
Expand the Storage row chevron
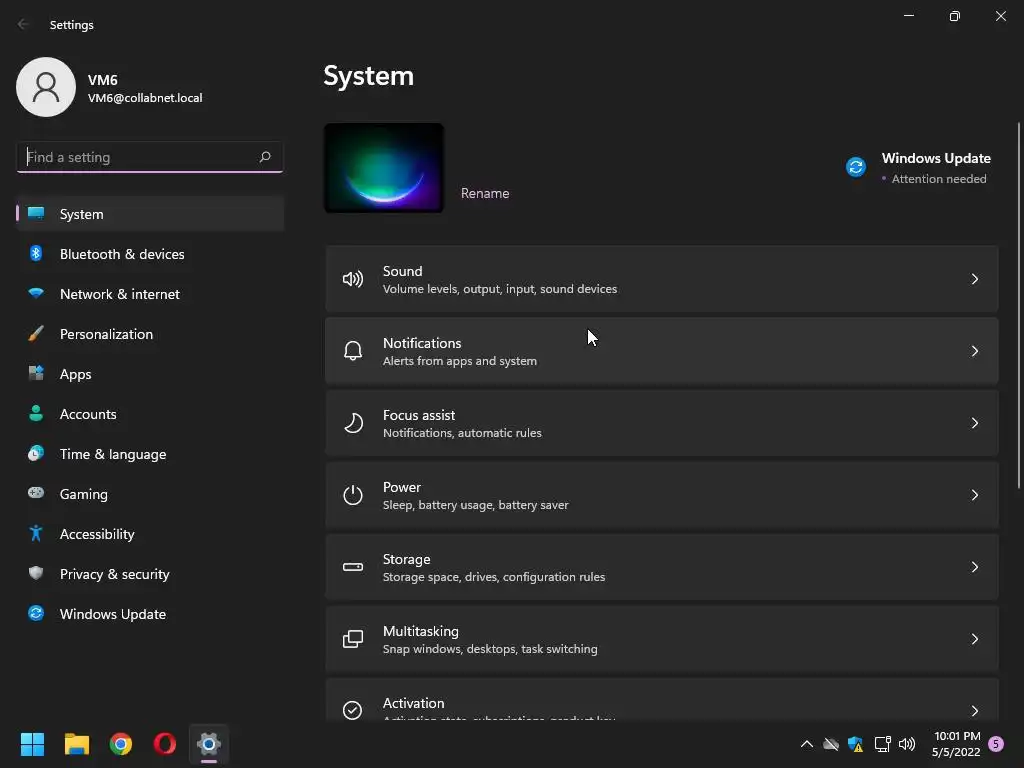(x=974, y=567)
